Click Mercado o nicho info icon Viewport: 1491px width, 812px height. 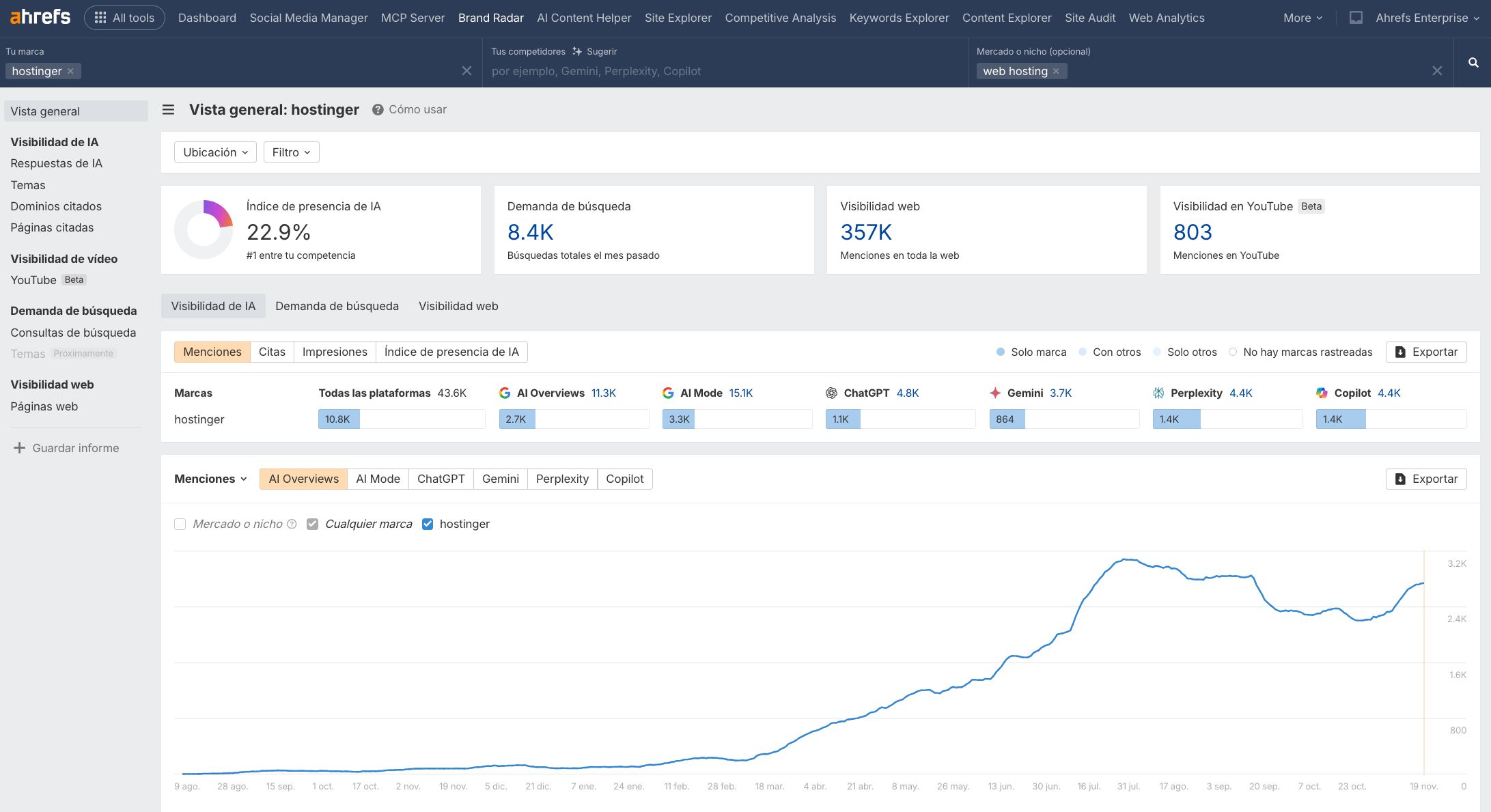[x=292, y=524]
